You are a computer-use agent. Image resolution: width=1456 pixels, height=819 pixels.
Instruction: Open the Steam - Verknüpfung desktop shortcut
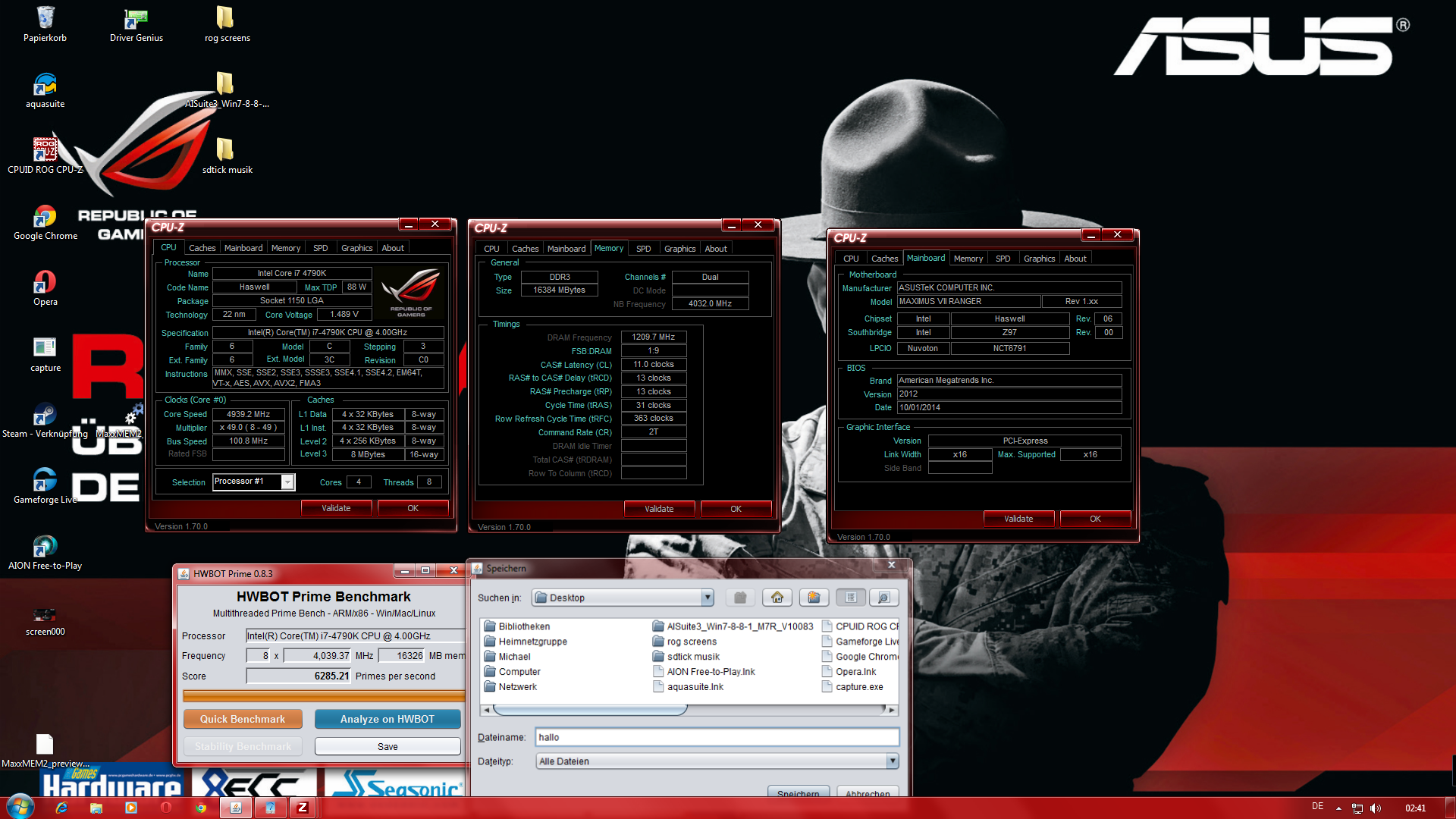tap(45, 420)
